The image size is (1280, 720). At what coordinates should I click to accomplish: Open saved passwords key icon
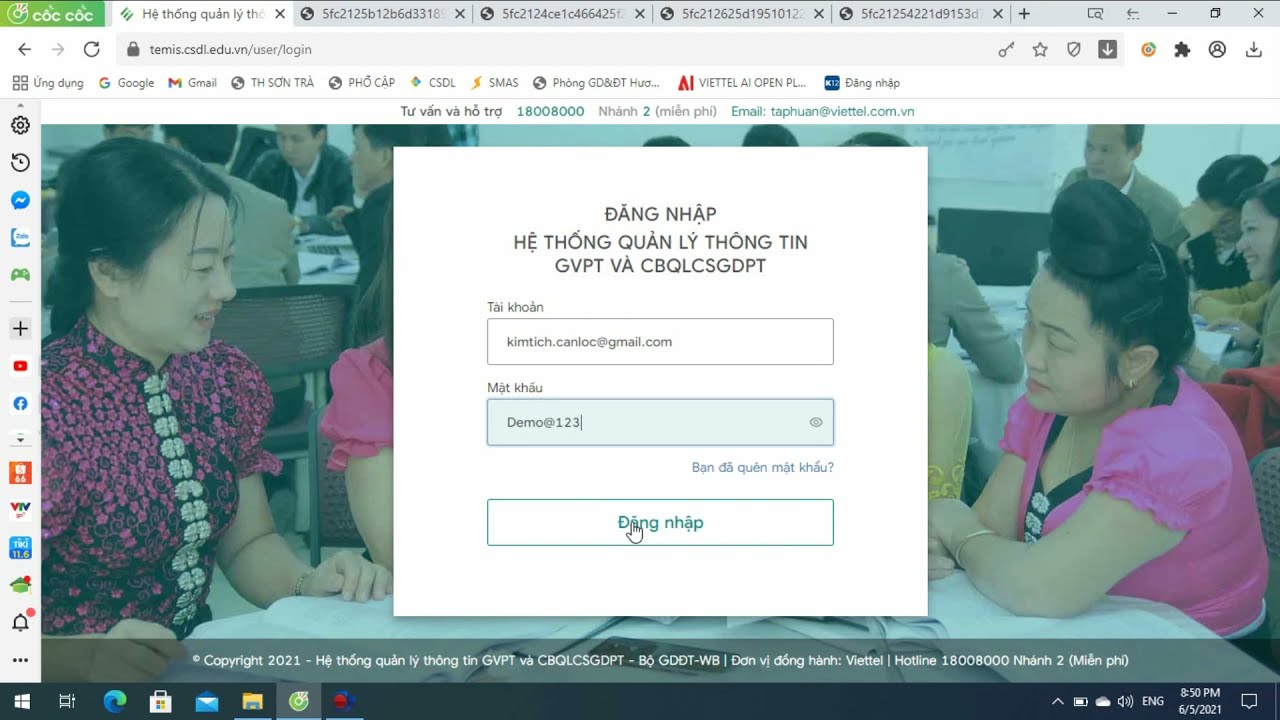[x=1006, y=49]
